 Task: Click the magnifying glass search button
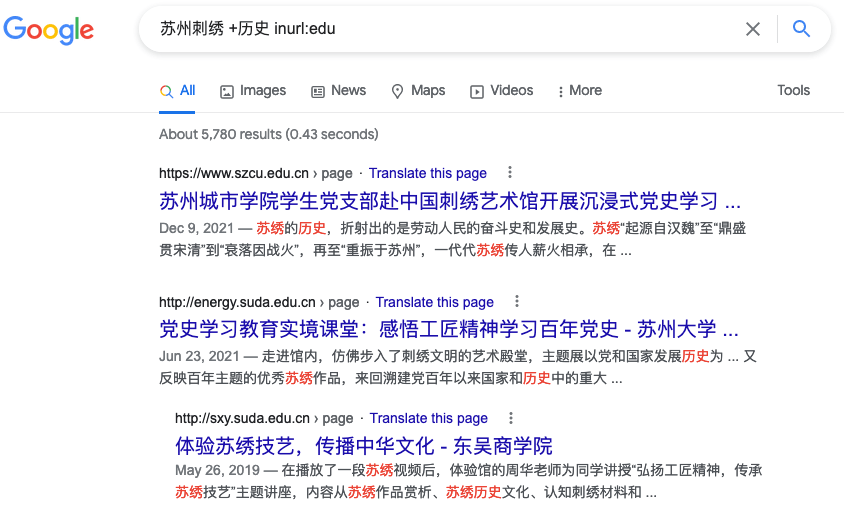[x=801, y=29]
